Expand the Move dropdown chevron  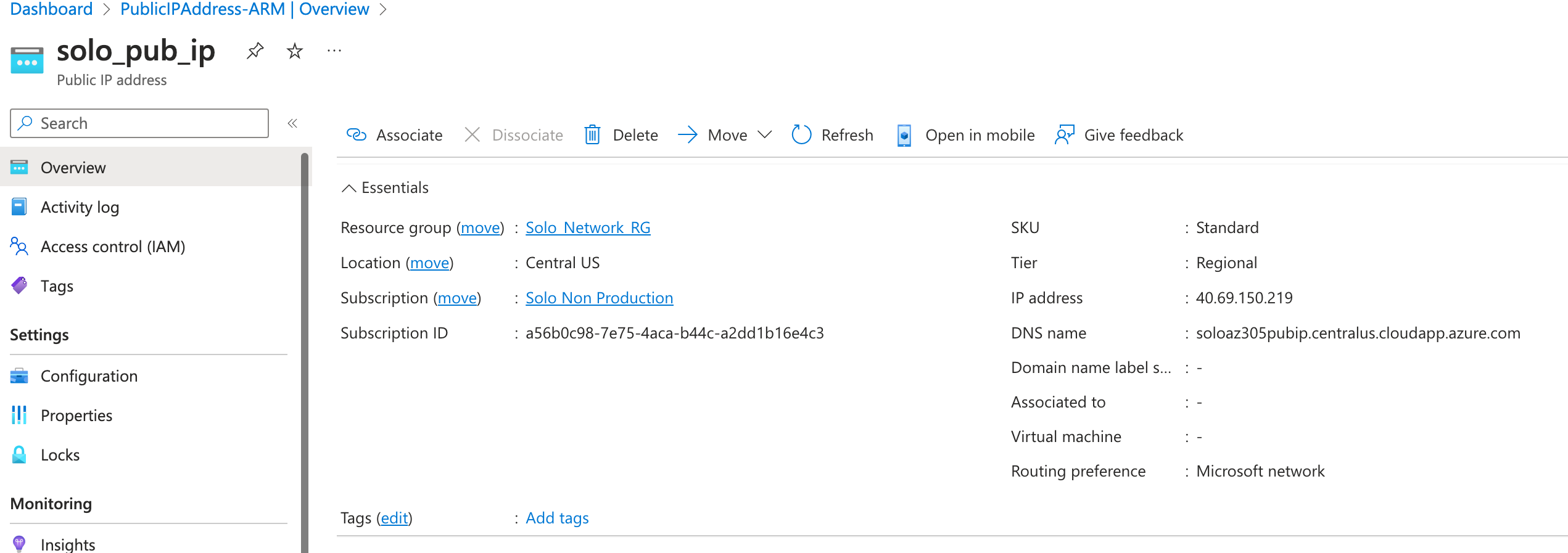(764, 134)
